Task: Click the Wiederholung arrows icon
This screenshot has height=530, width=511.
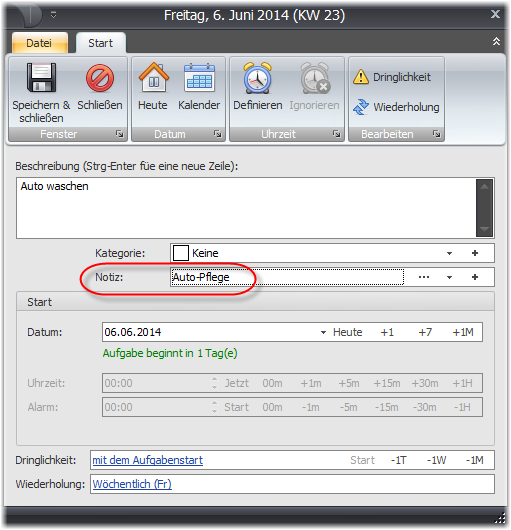Action: pos(361,107)
